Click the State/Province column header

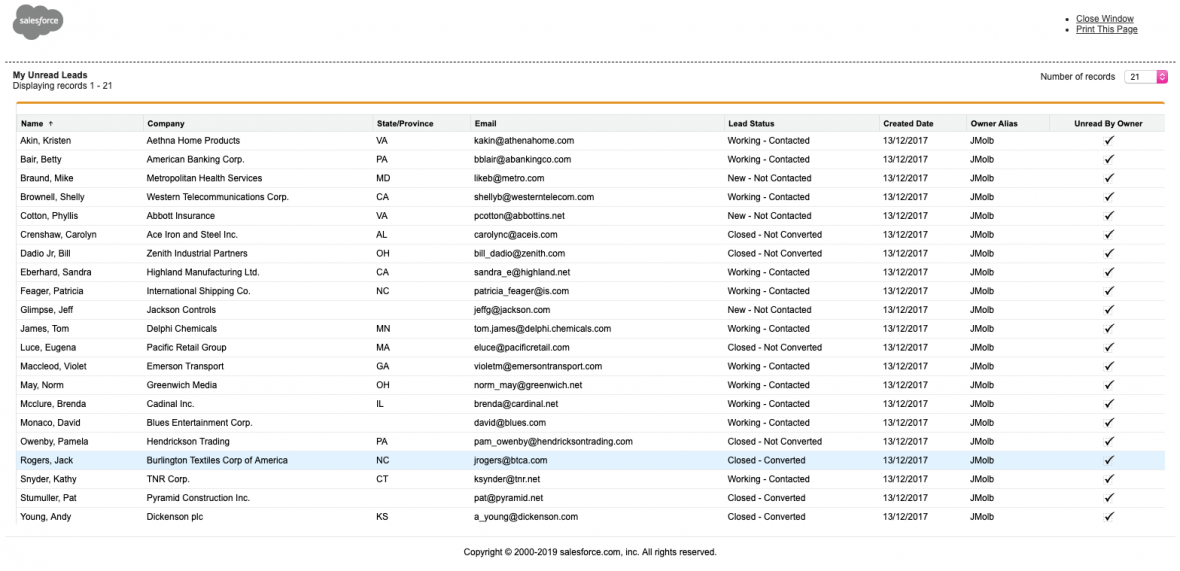[405, 123]
